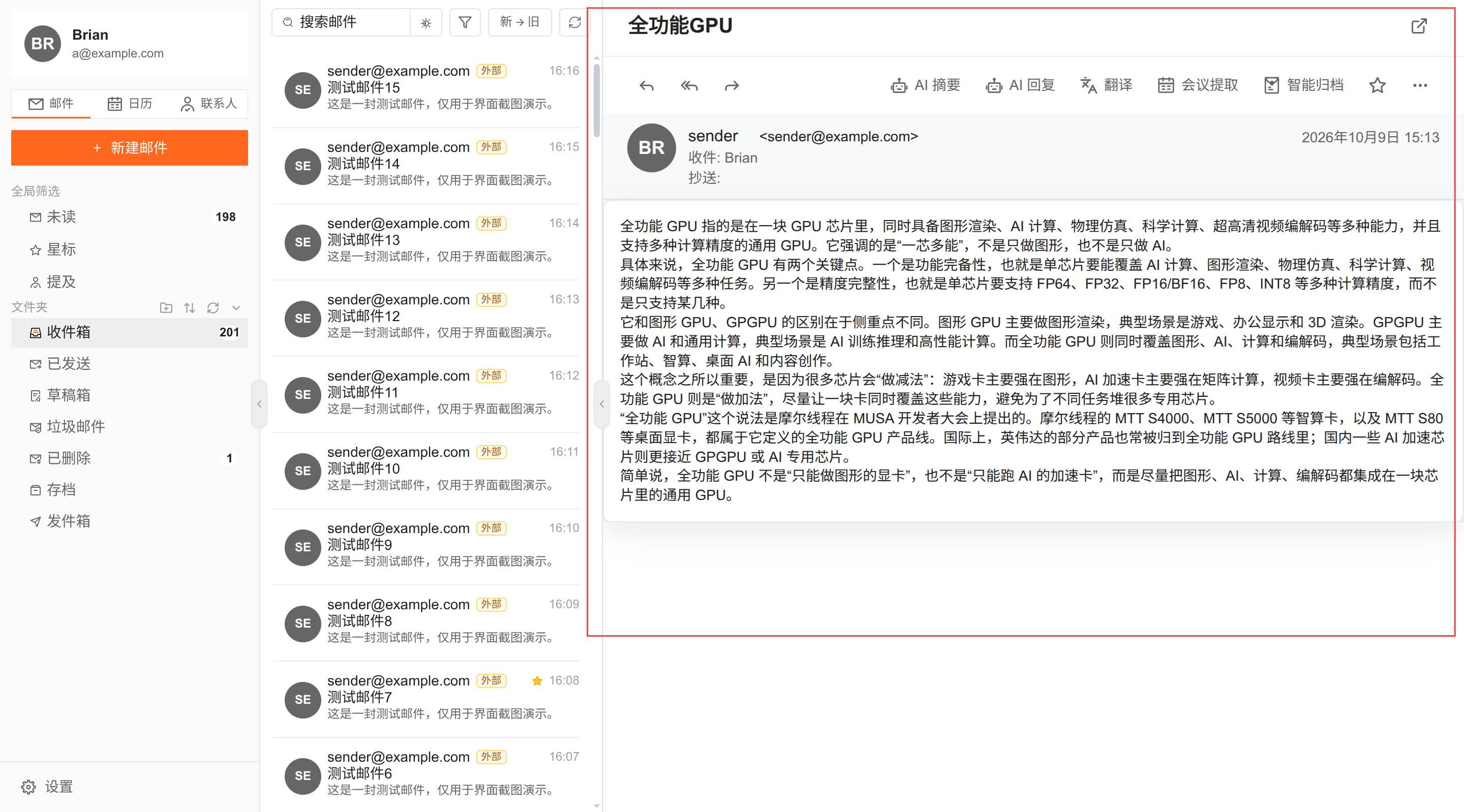
Task: Refresh folders icon
Action: pos(213,307)
